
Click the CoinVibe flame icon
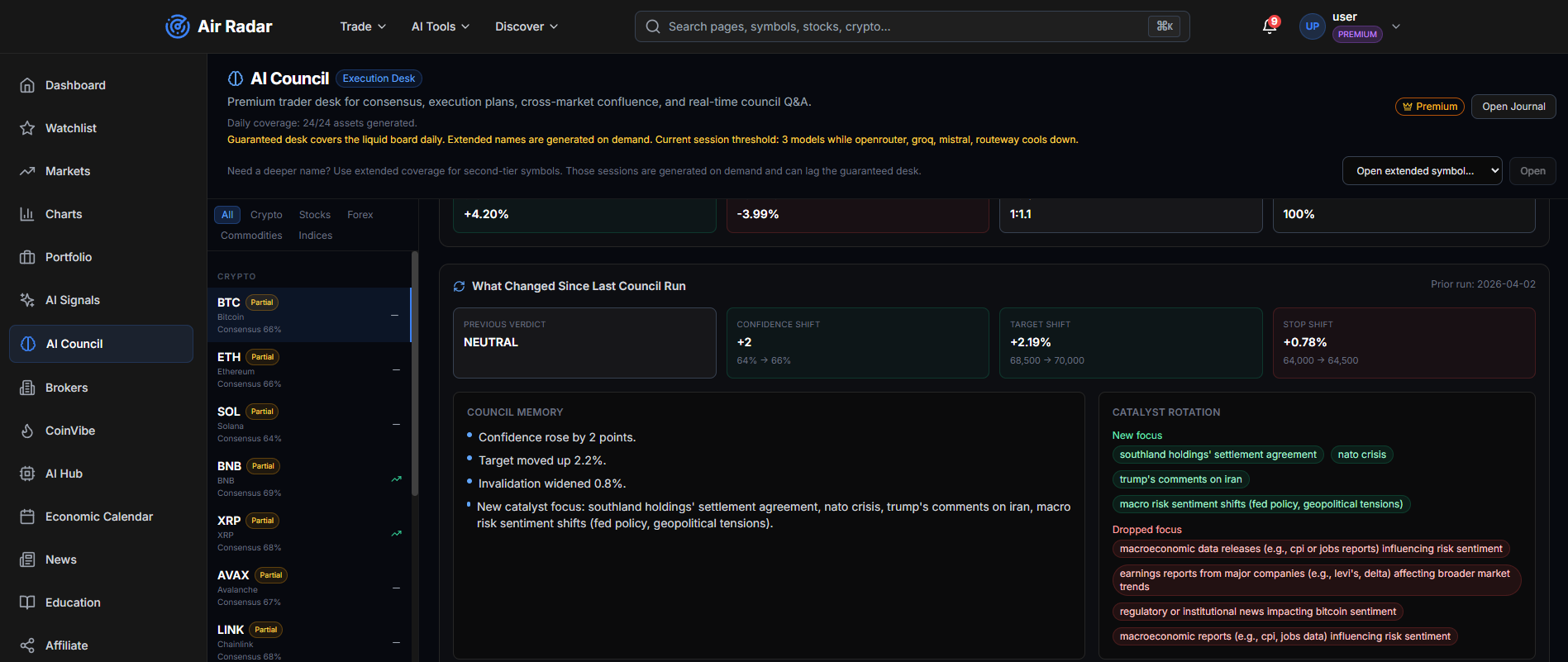[27, 431]
